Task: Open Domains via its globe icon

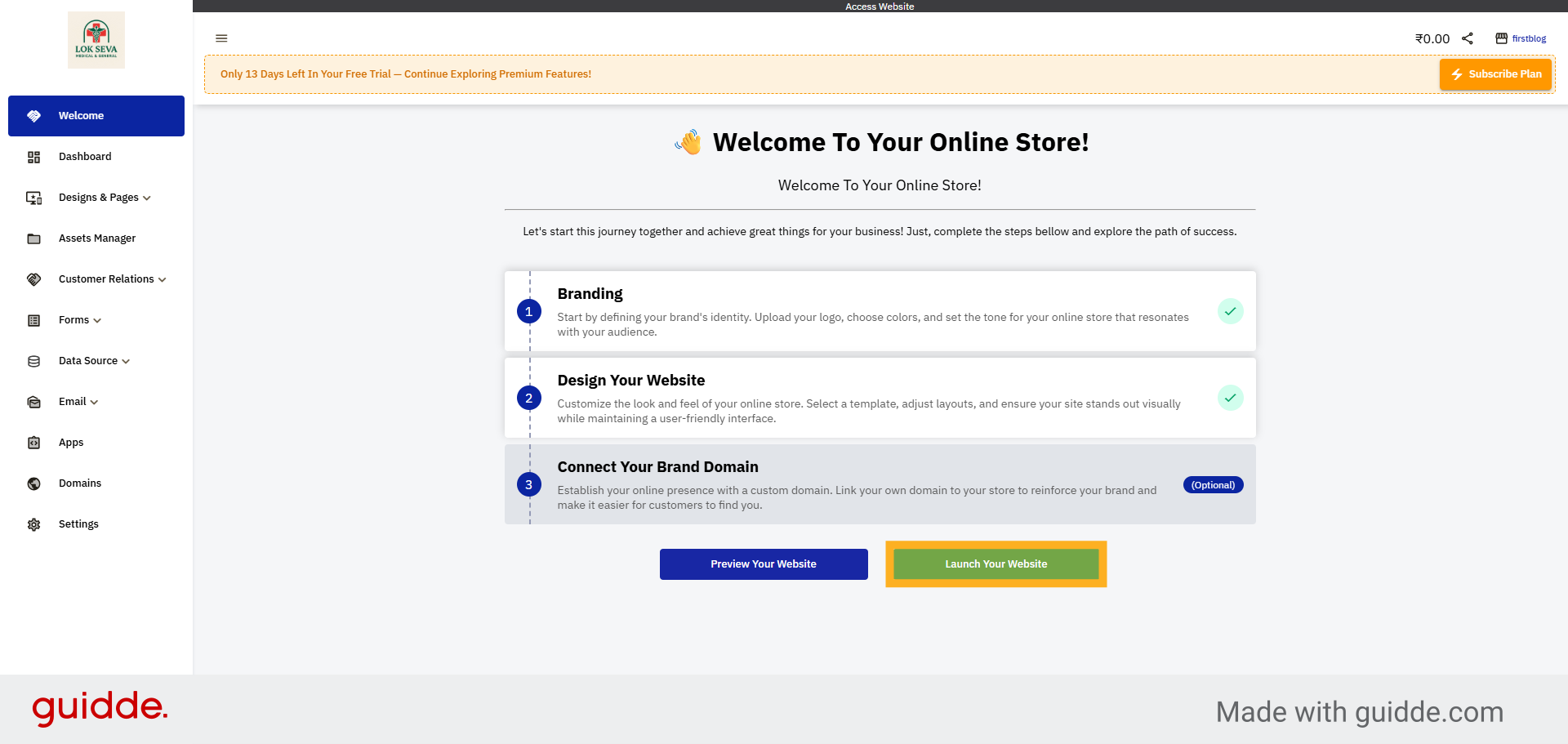Action: [33, 483]
